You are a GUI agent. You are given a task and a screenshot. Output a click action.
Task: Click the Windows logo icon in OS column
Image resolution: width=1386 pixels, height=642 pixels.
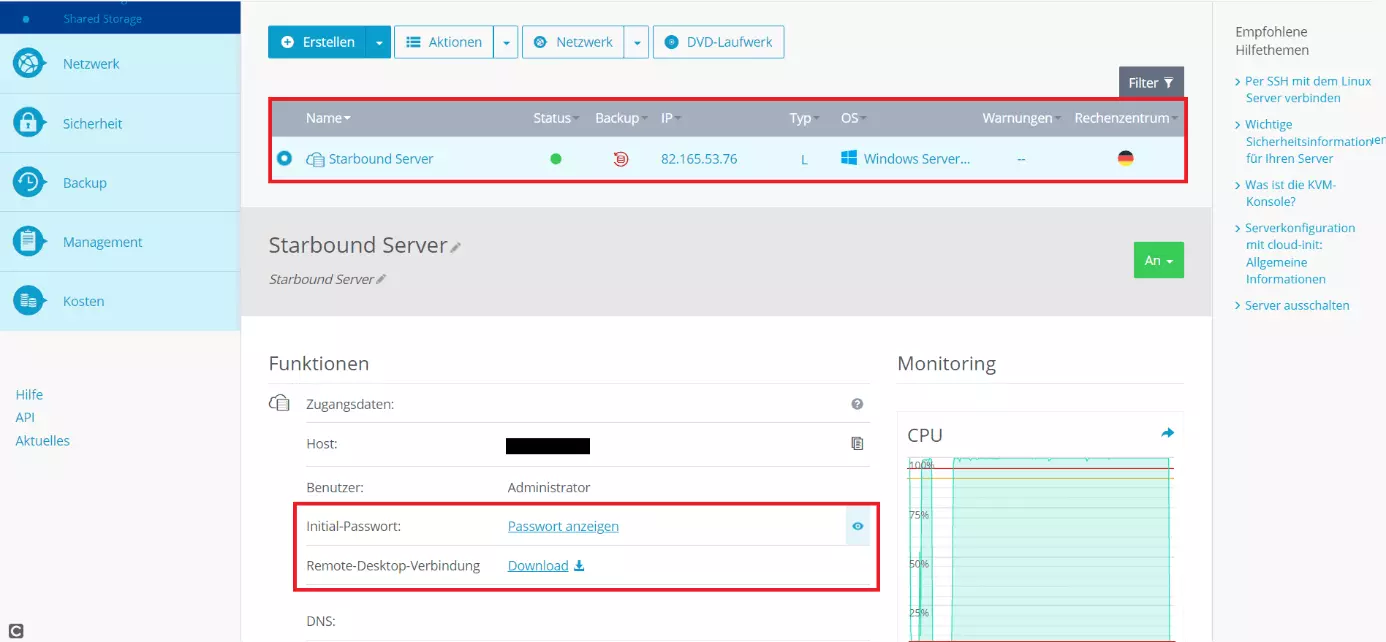coord(849,158)
